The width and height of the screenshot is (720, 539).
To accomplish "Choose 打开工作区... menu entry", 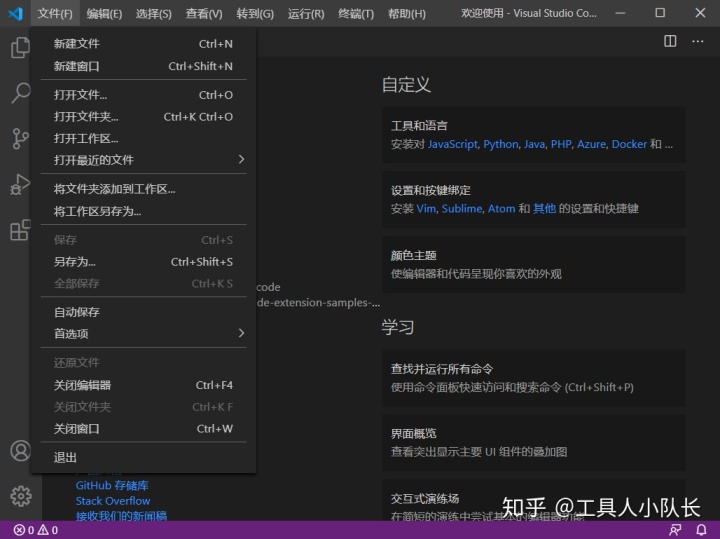I will point(143,138).
